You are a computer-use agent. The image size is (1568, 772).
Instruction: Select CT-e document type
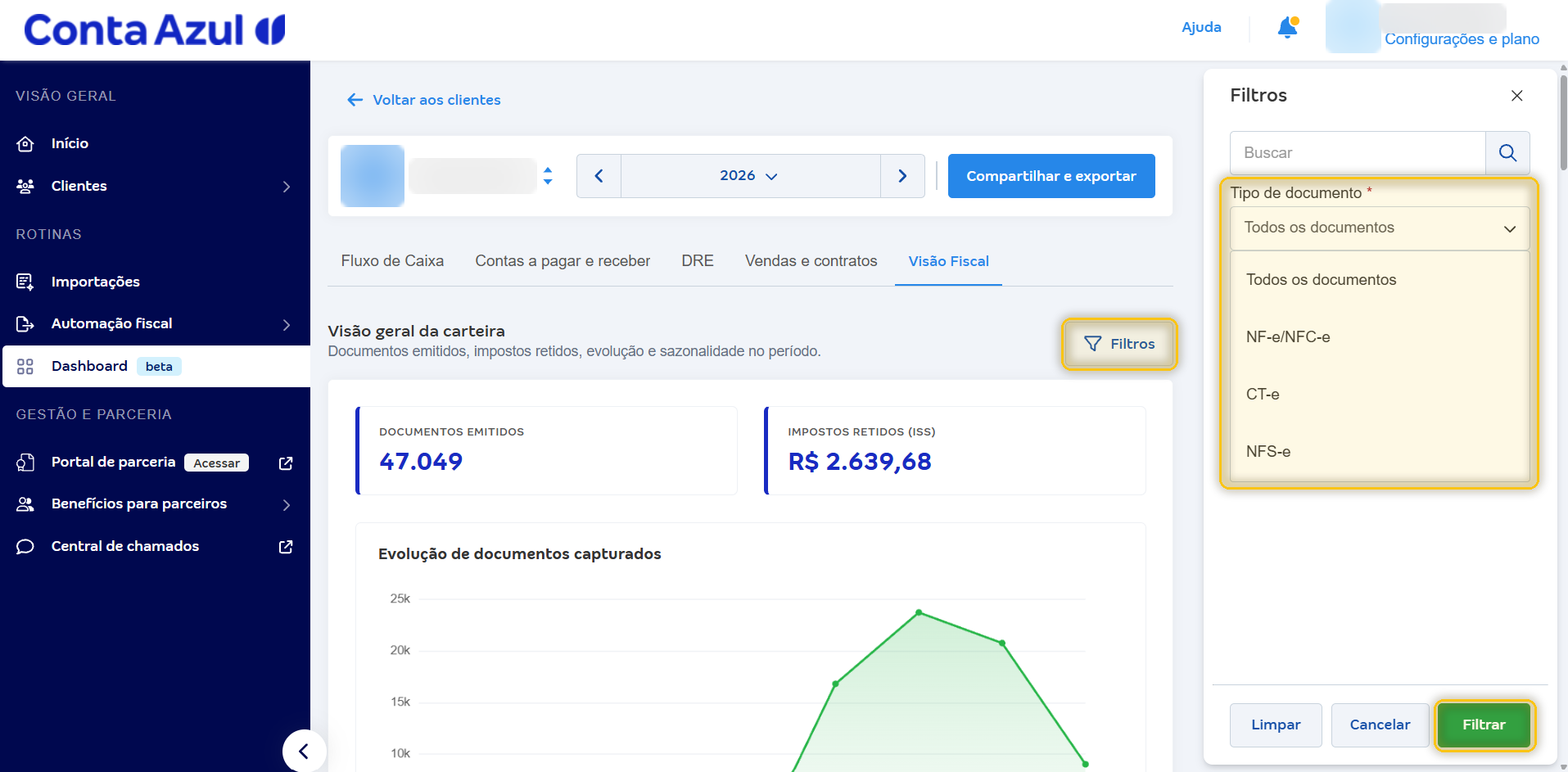pos(1380,395)
